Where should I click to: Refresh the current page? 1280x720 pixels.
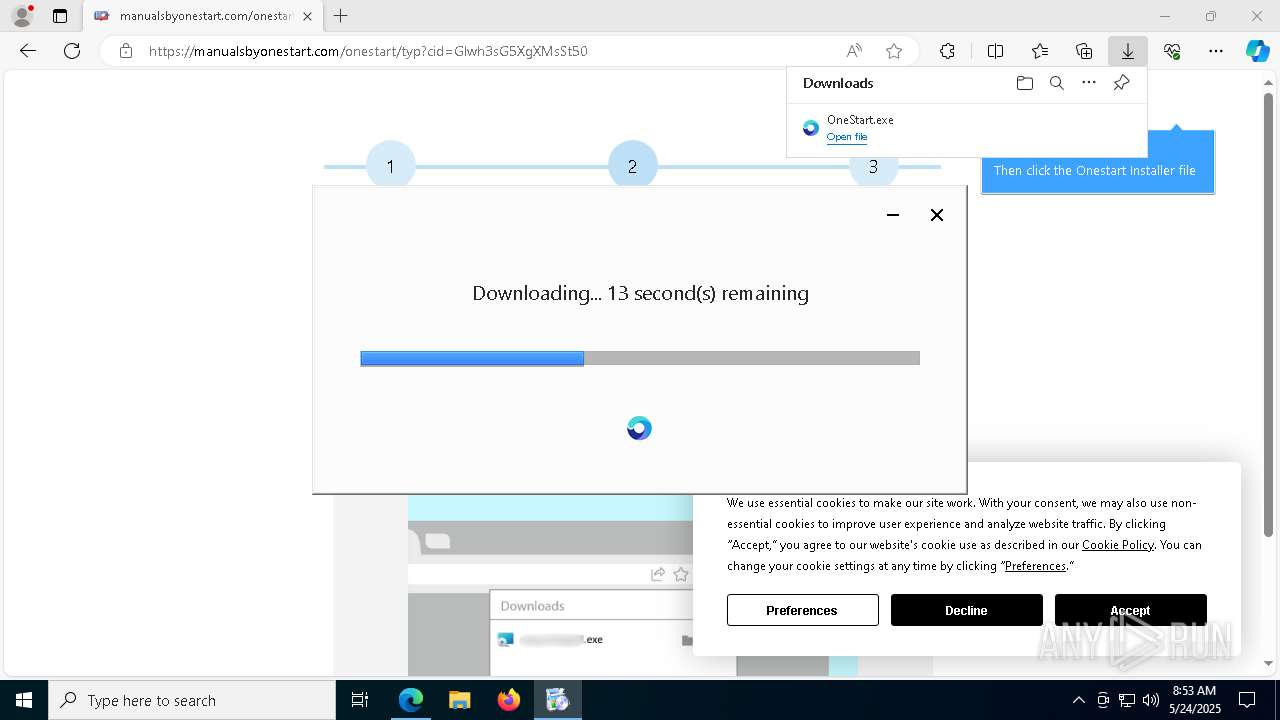[72, 51]
